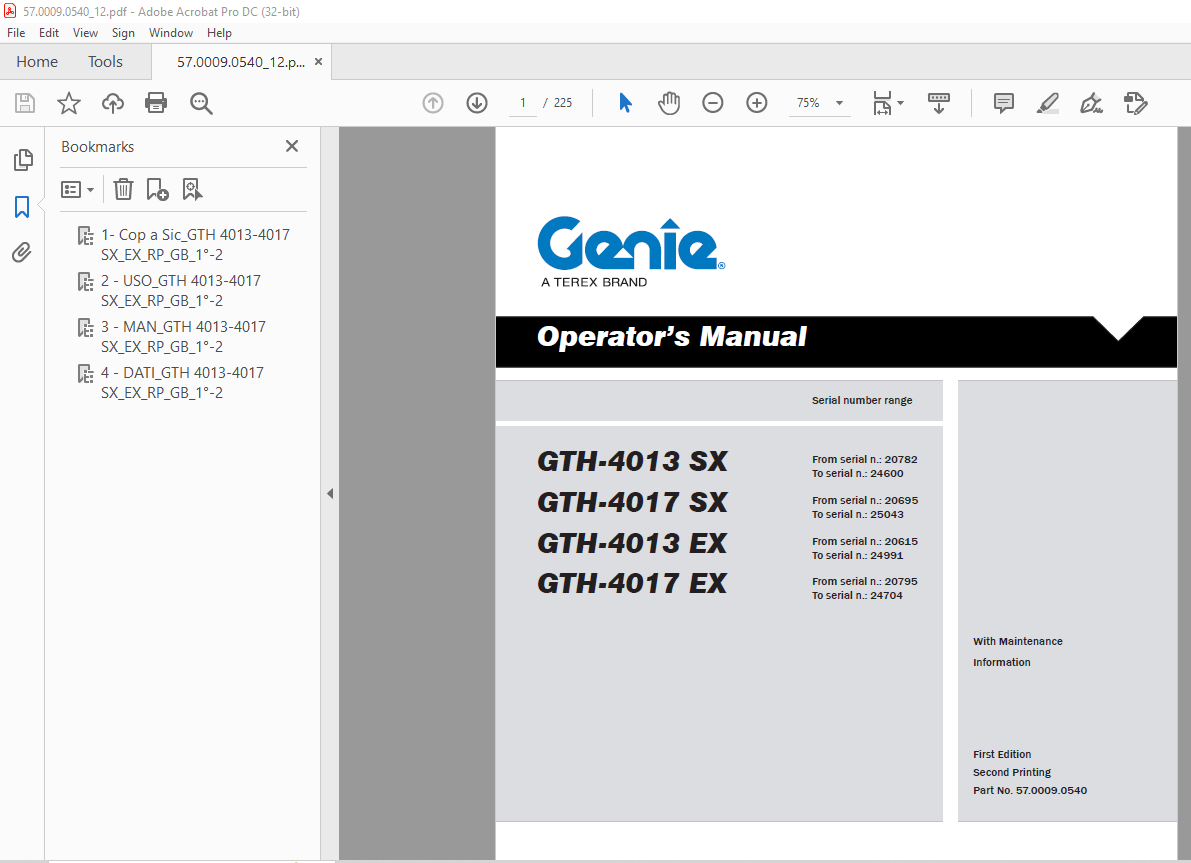Add document to starred favorites
Image resolution: width=1191 pixels, height=863 pixels.
coord(69,103)
